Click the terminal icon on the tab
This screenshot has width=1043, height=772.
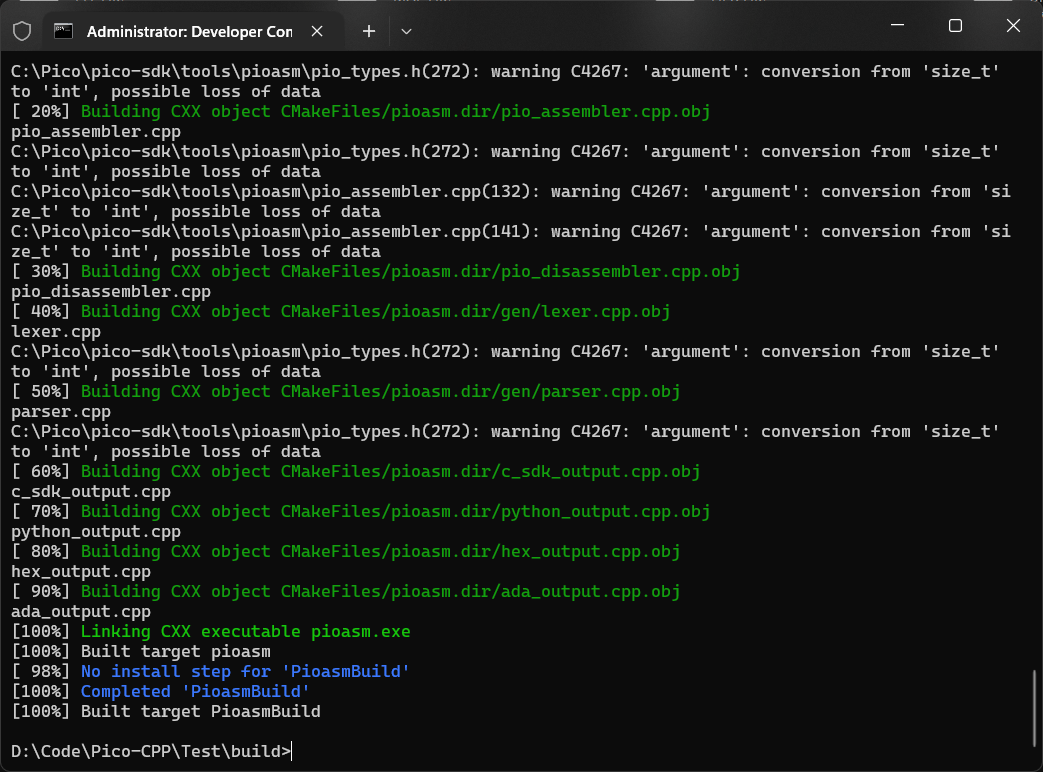tap(63, 31)
